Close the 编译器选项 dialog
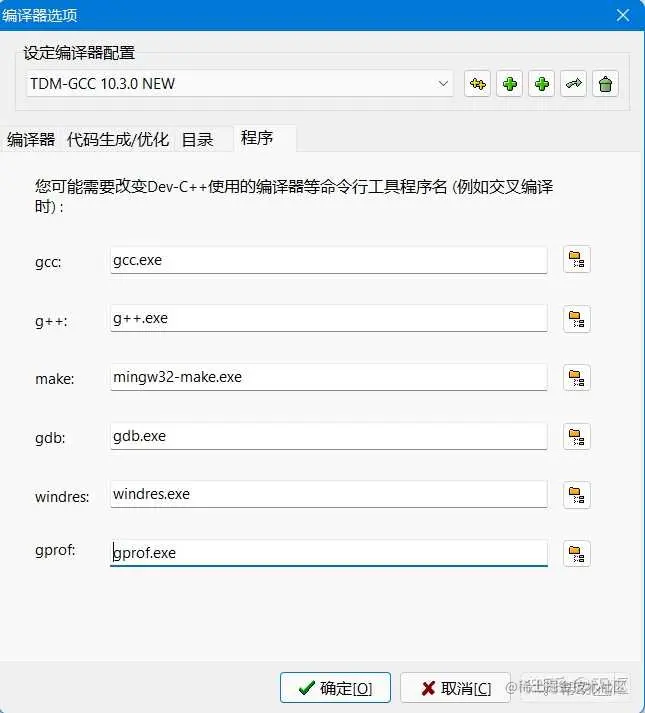The image size is (645, 713). click(623, 15)
